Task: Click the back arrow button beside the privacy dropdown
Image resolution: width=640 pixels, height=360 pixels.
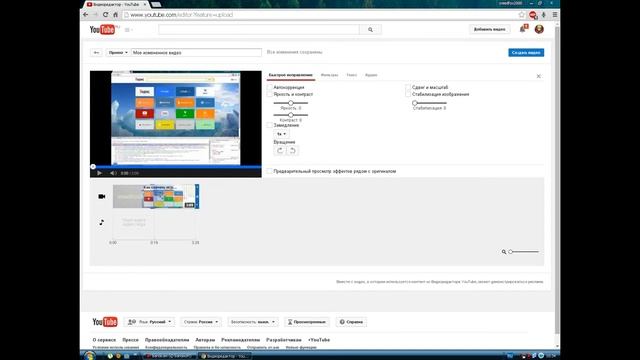Action: click(x=96, y=53)
